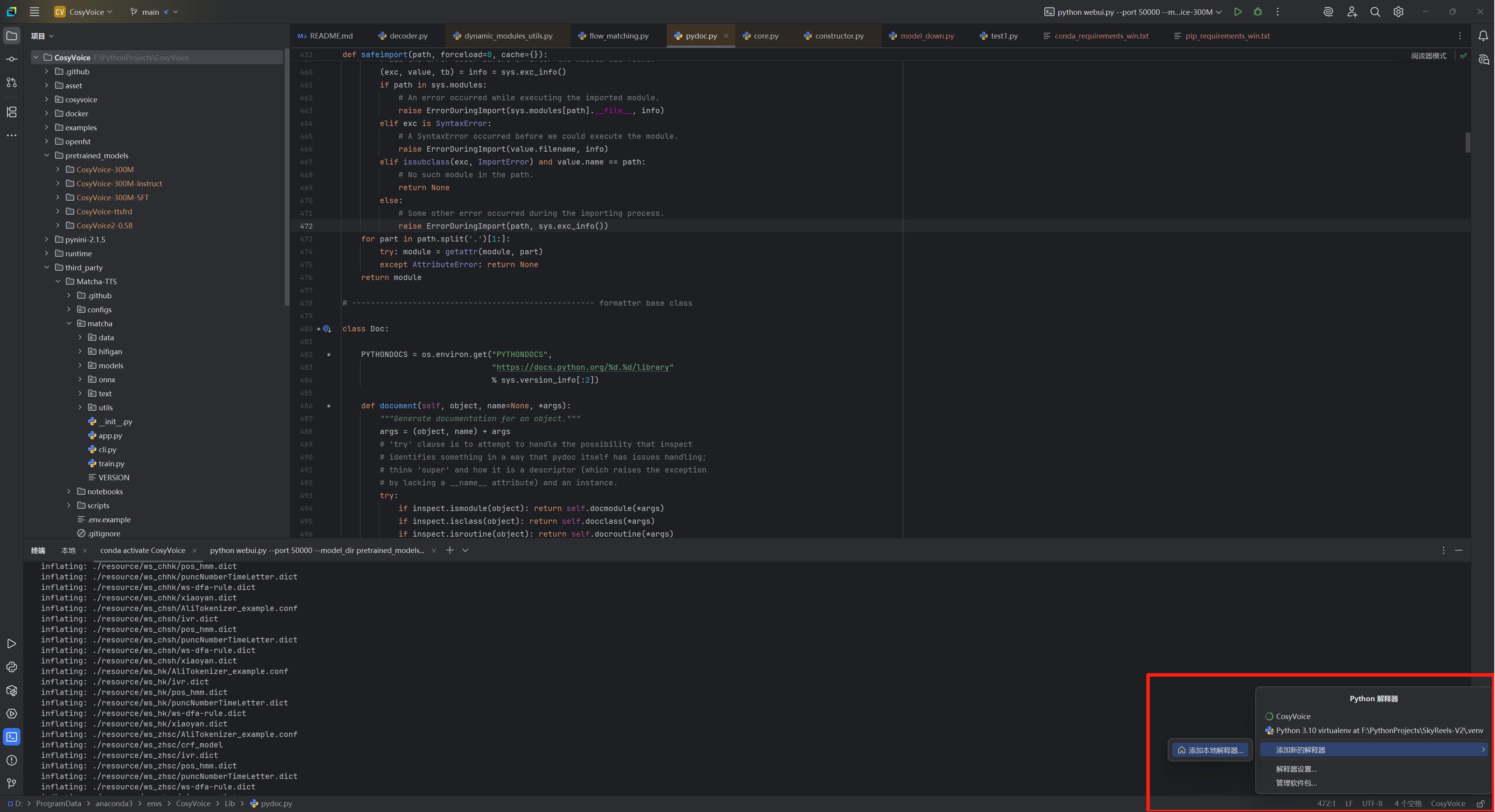Open the Notifications bell icon

click(x=1483, y=36)
